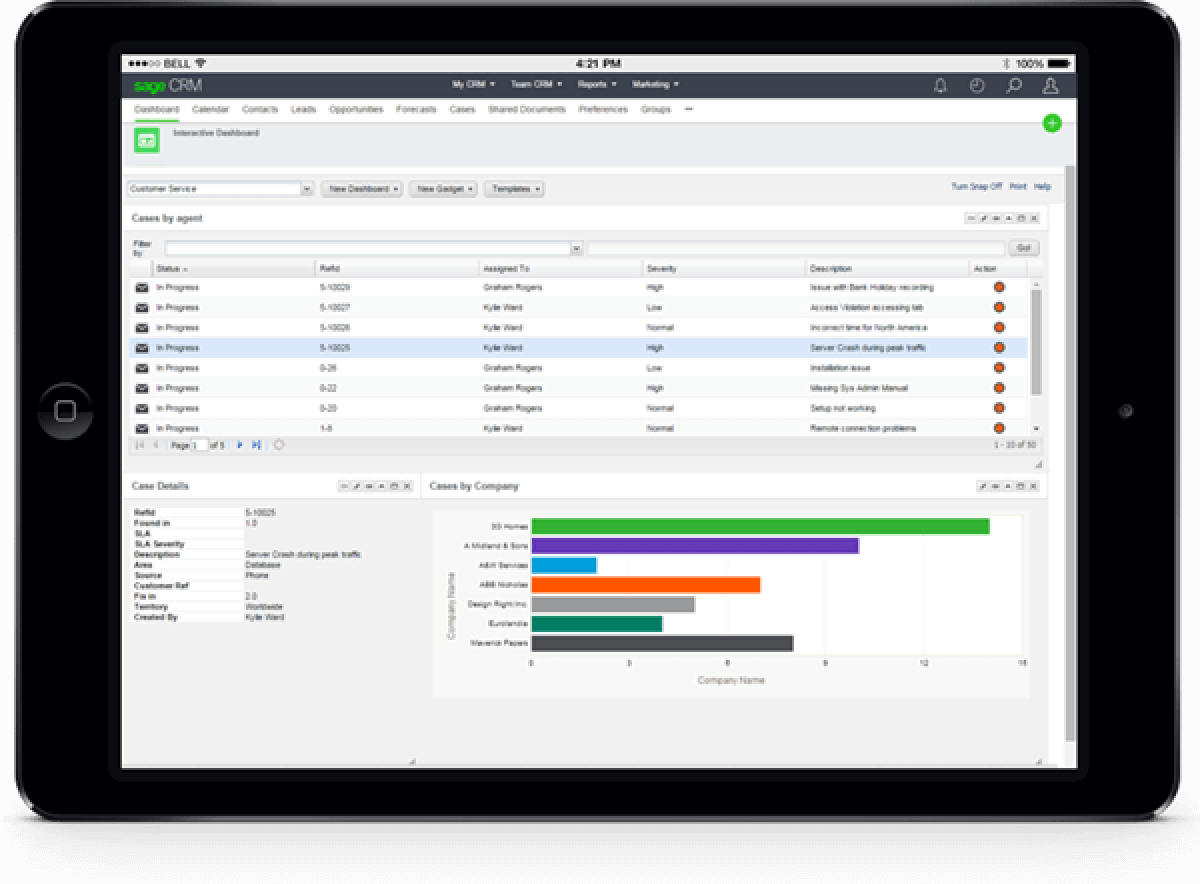Viewport: 1200px width, 884px height.
Task: Open the user profile icon
Action: click(1048, 87)
